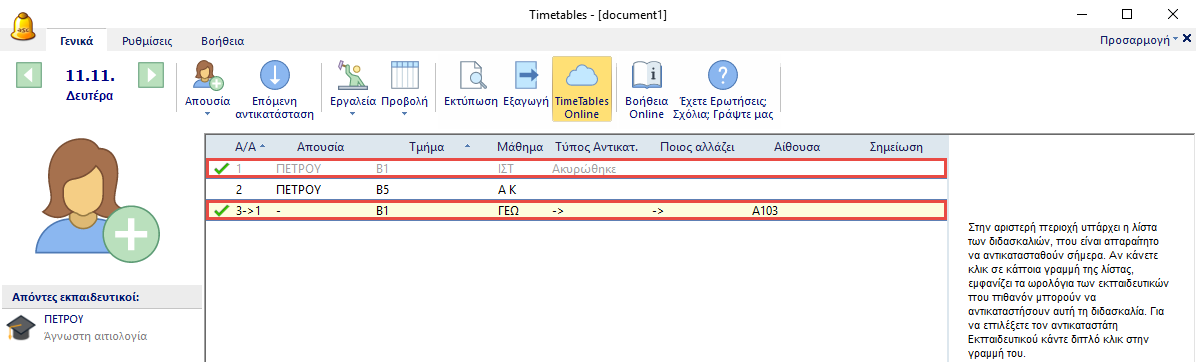
Task: Open TimeTables Online cloud button
Action: pos(582,88)
